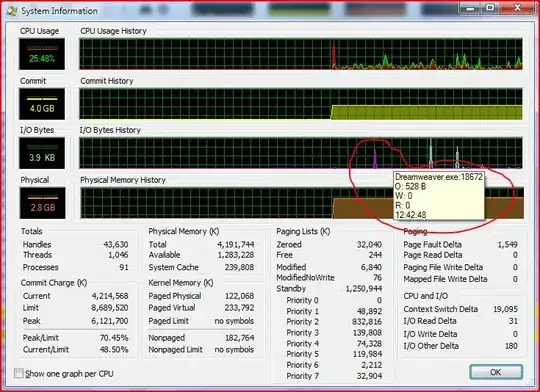Click the Peak/Limit value 70.45%
Image resolution: width=540 pixels, height=392 pixels.
tap(114, 338)
